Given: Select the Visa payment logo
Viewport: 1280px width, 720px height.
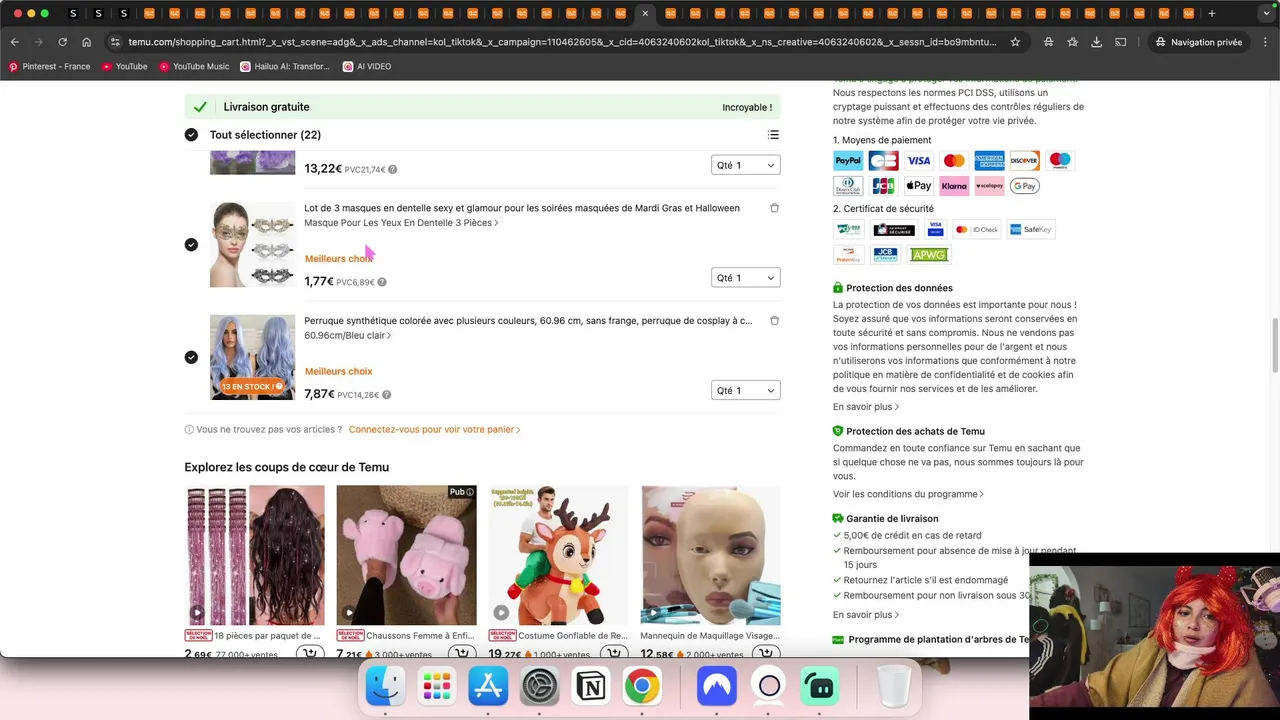Looking at the screenshot, I should [919, 161].
